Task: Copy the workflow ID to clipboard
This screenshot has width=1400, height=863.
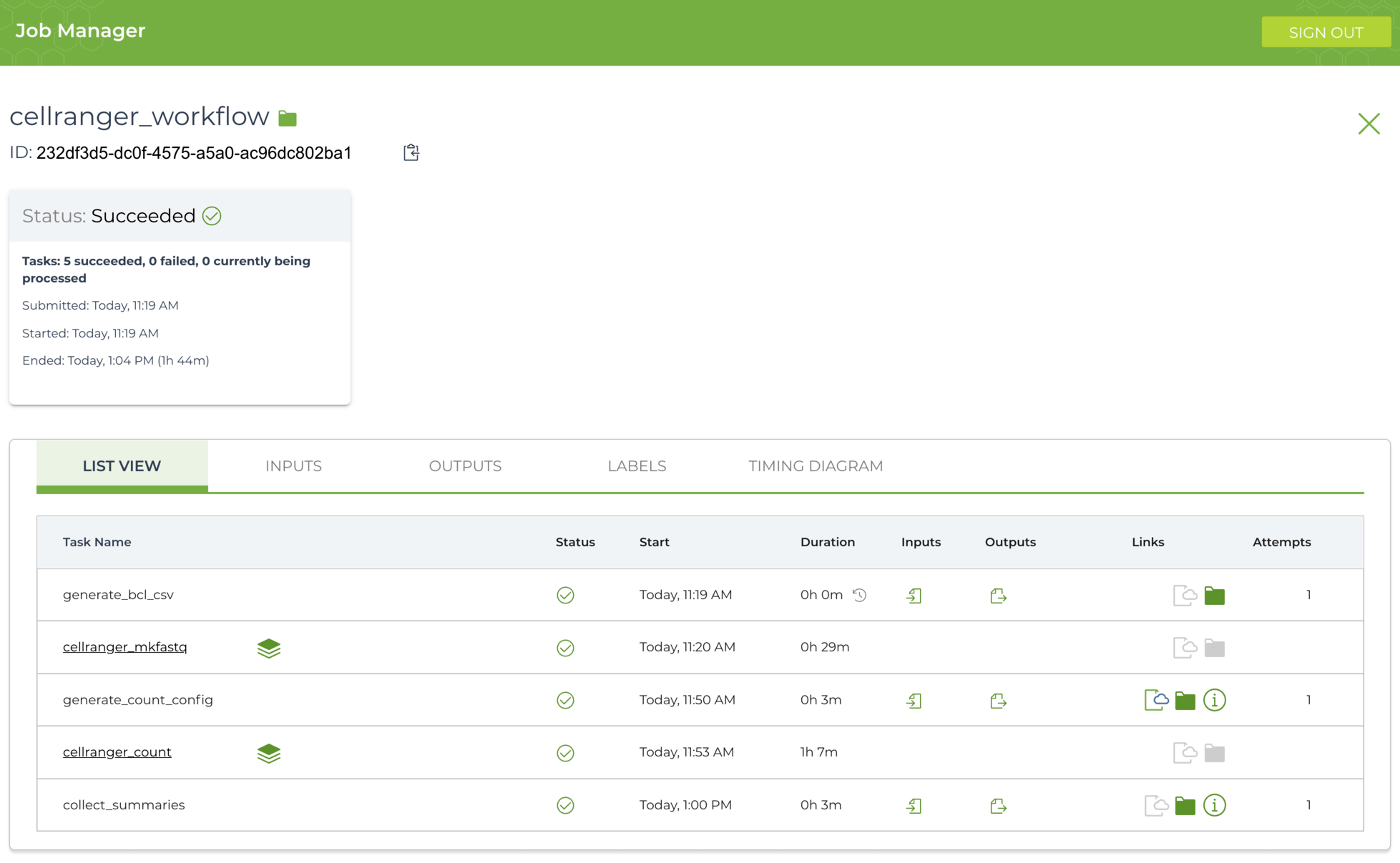Action: point(411,152)
